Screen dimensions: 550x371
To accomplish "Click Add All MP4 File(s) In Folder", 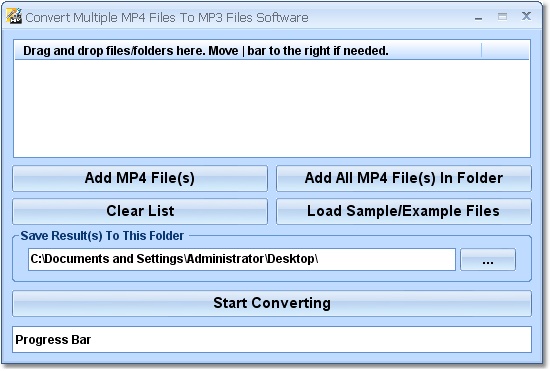I will [404, 178].
